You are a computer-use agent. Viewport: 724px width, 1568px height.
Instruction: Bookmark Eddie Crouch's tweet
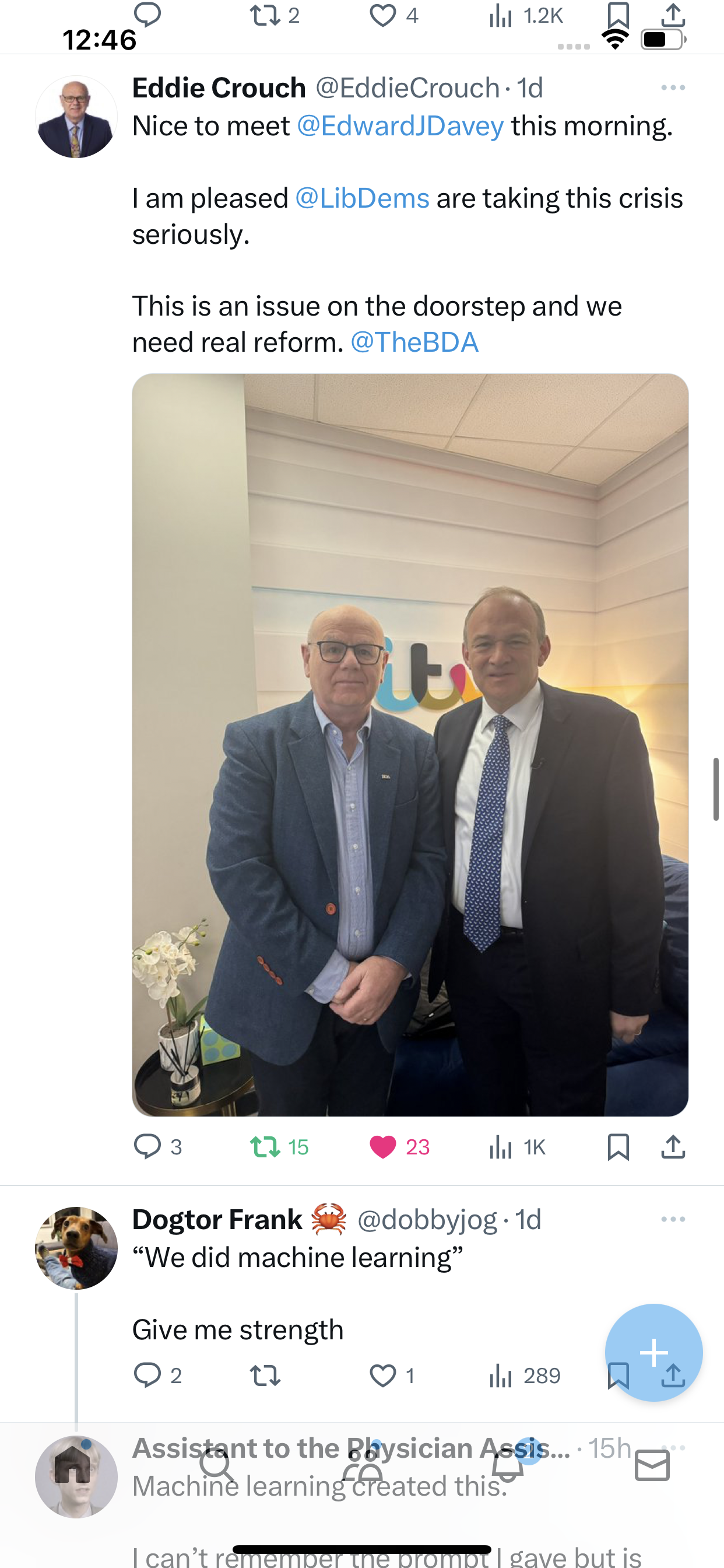pos(618,1147)
